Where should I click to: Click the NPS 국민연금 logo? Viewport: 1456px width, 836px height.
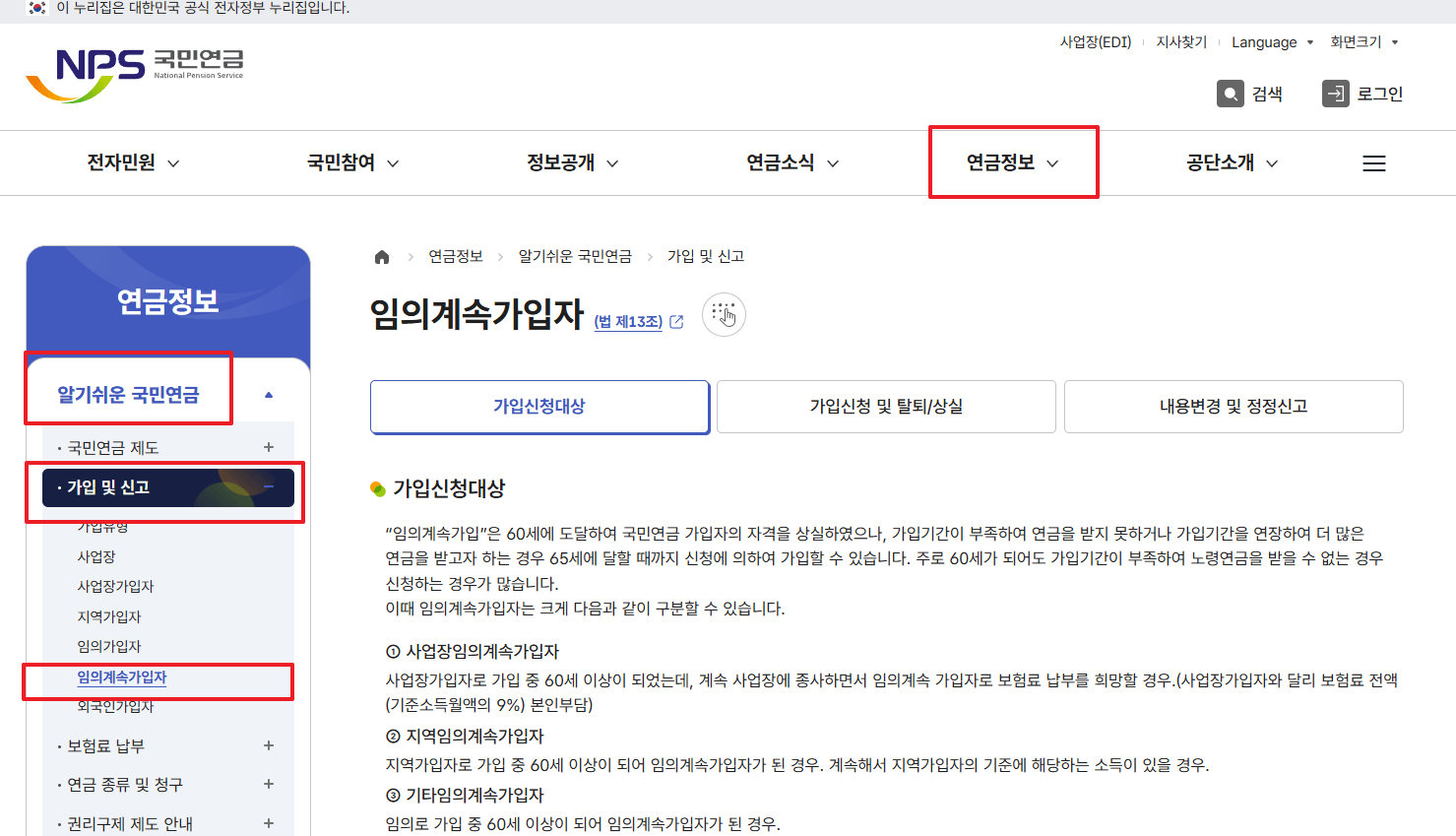(135, 69)
